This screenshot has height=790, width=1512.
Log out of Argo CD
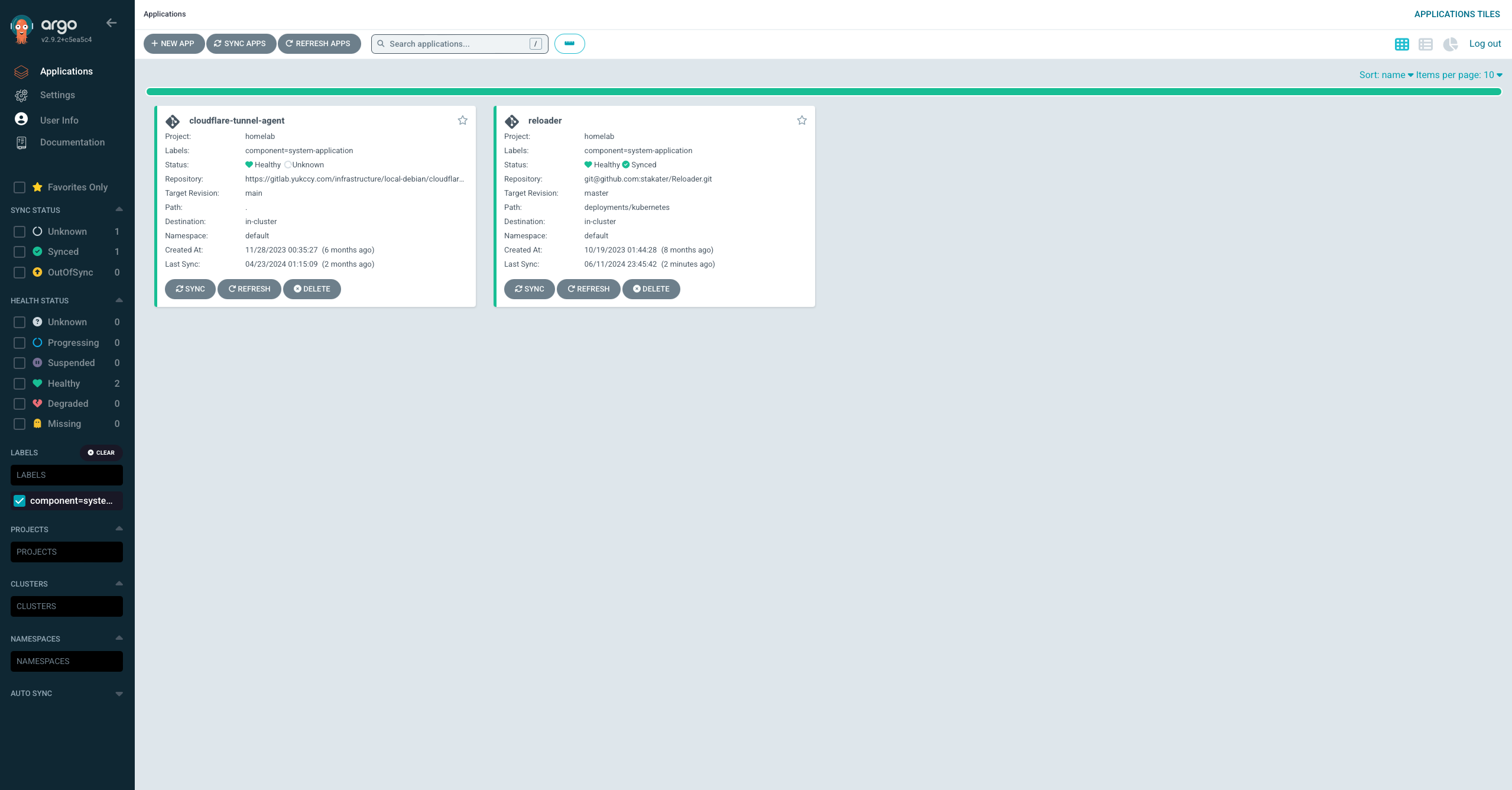[x=1485, y=44]
